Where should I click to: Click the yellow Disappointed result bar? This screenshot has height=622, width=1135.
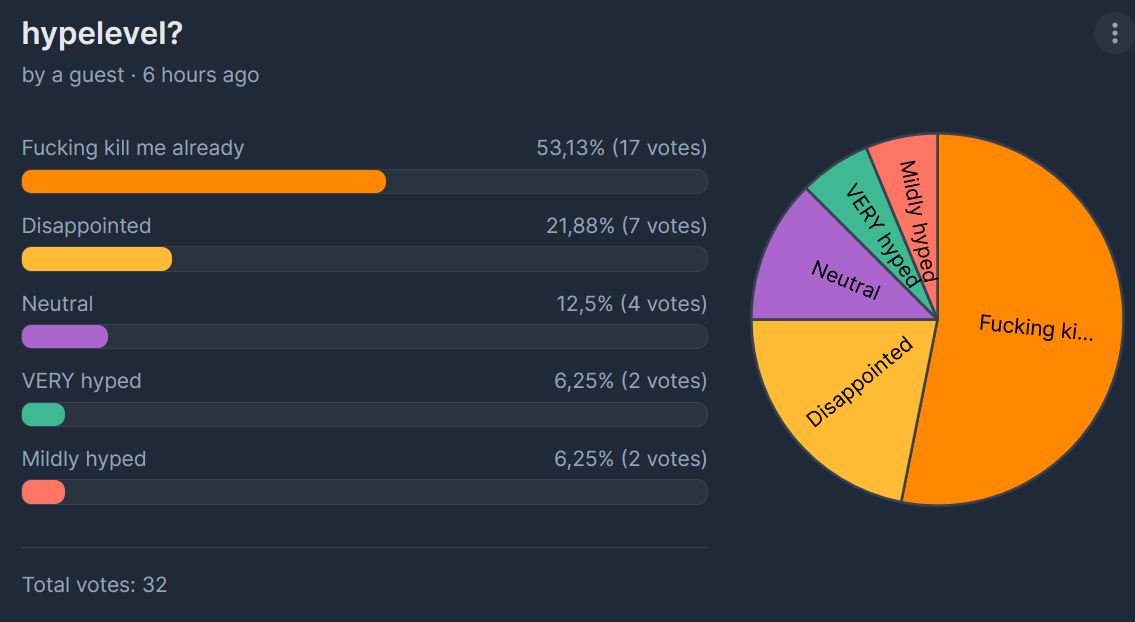(97, 259)
